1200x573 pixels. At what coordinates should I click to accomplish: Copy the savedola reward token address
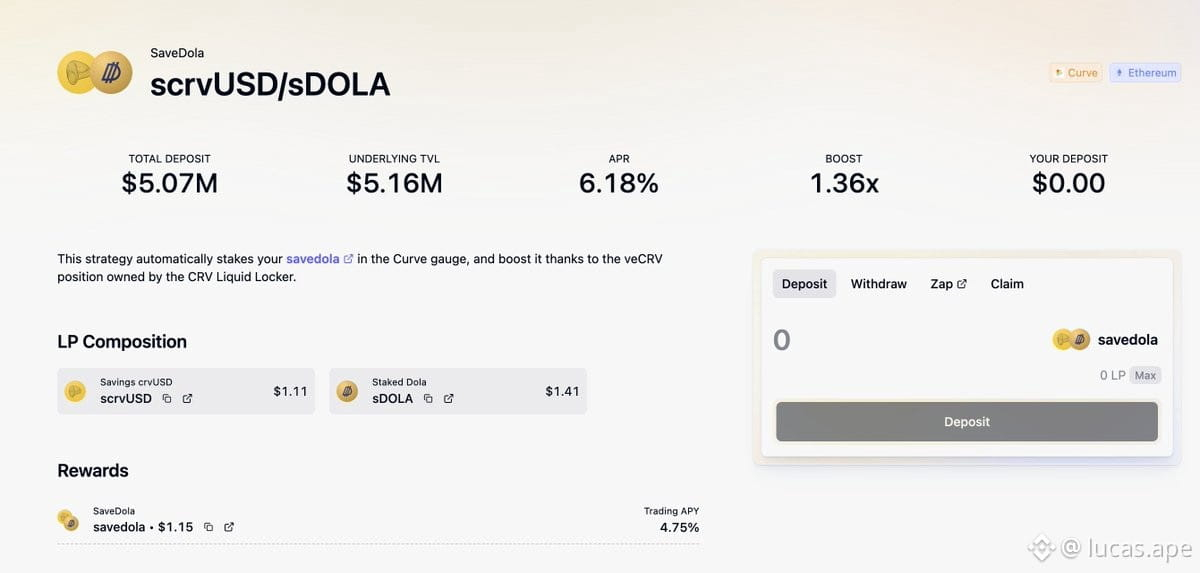pos(208,527)
